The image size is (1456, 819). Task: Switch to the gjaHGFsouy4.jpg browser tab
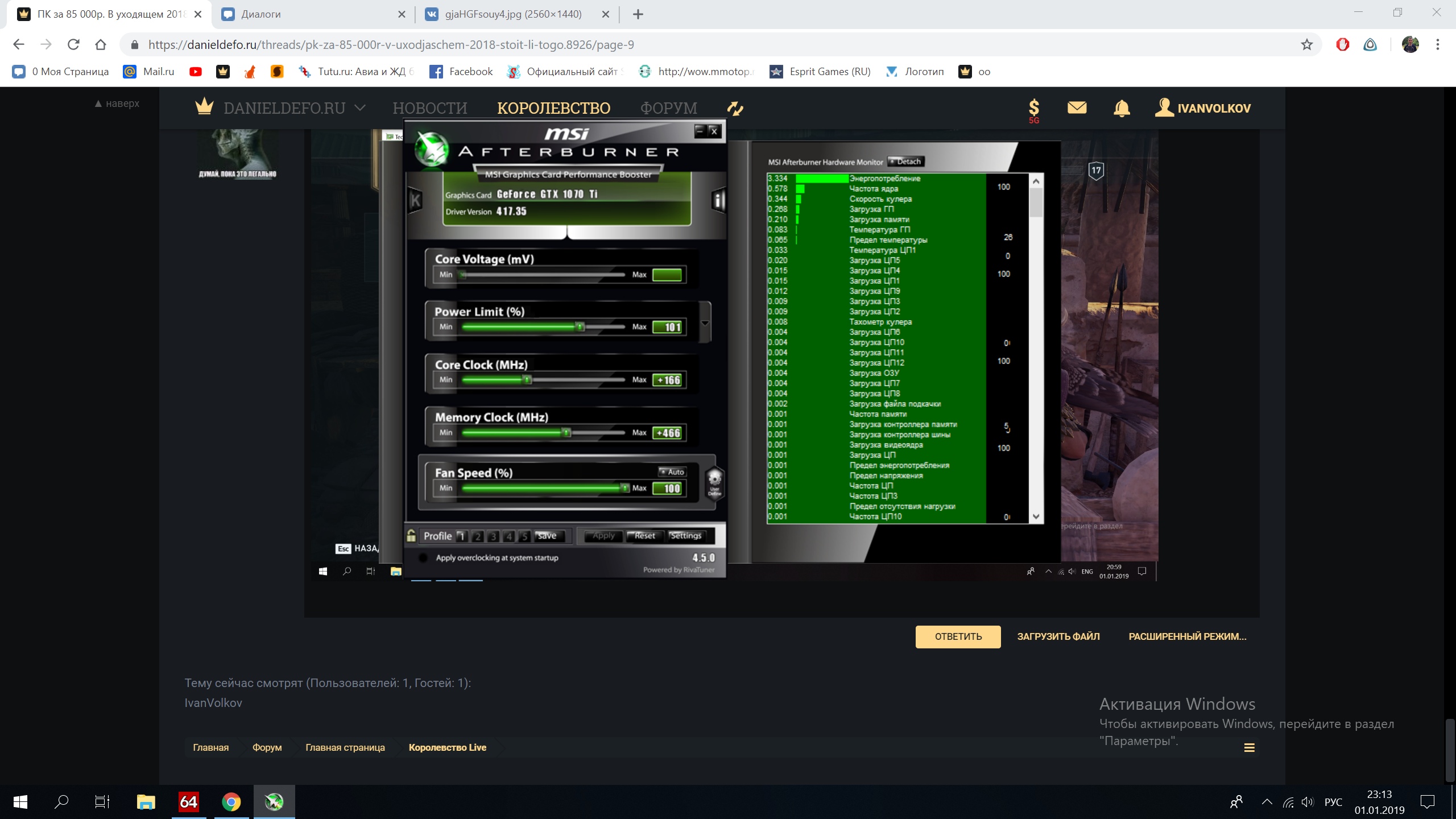[x=519, y=14]
